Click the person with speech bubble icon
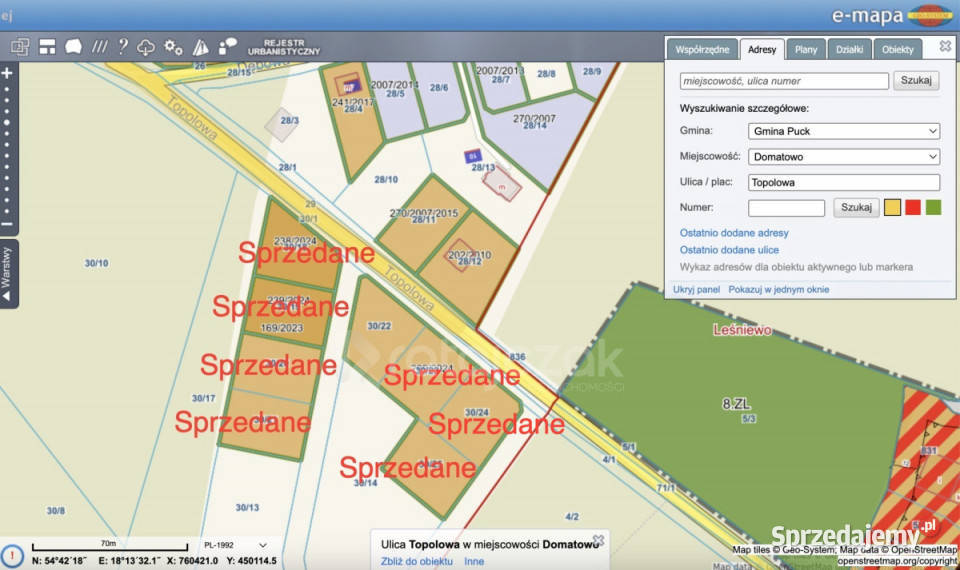 [x=228, y=47]
